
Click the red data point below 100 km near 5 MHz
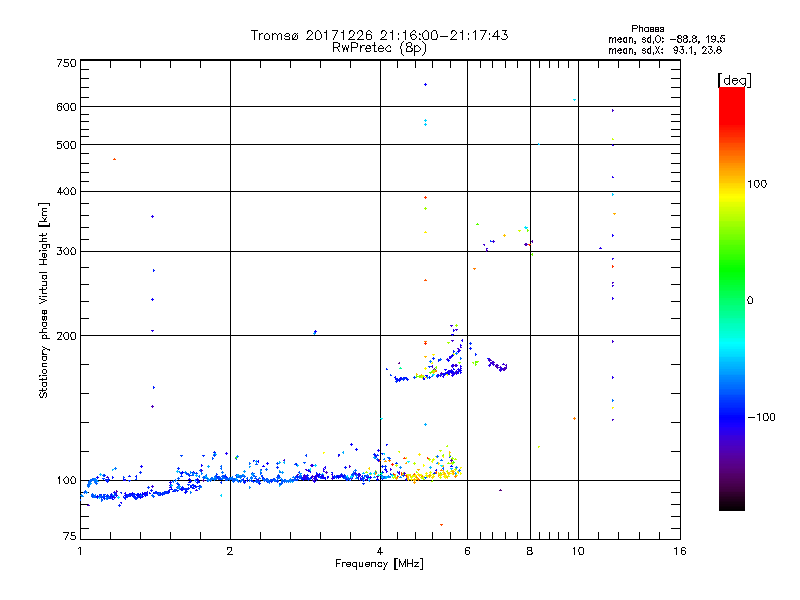point(441,524)
